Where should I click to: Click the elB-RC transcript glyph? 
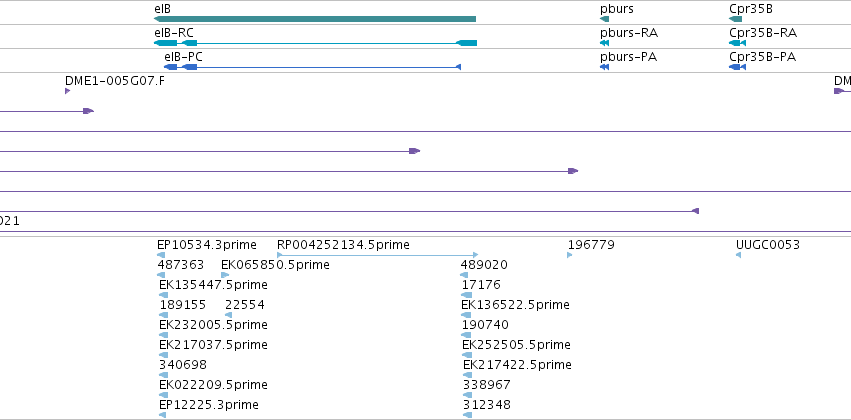point(315,43)
